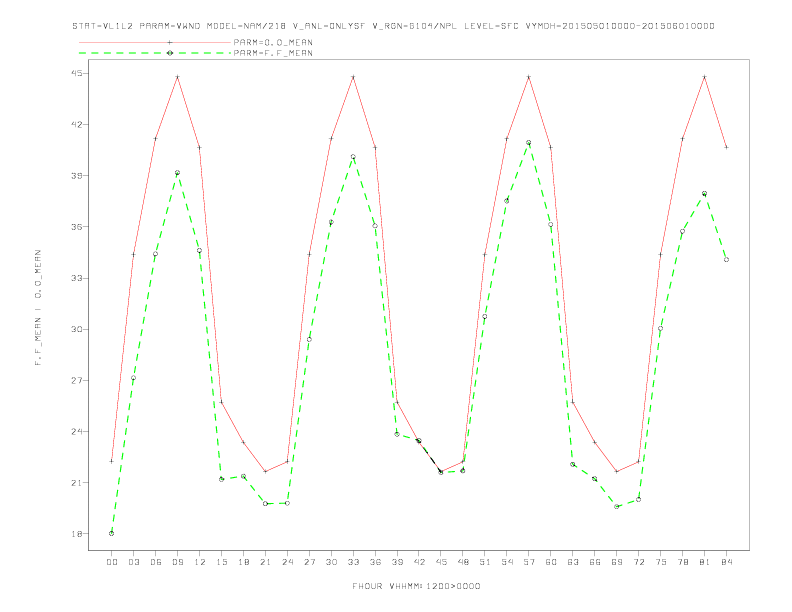Click the y-axis tick label 18
792x612 pixels.
pyautogui.click(x=77, y=534)
